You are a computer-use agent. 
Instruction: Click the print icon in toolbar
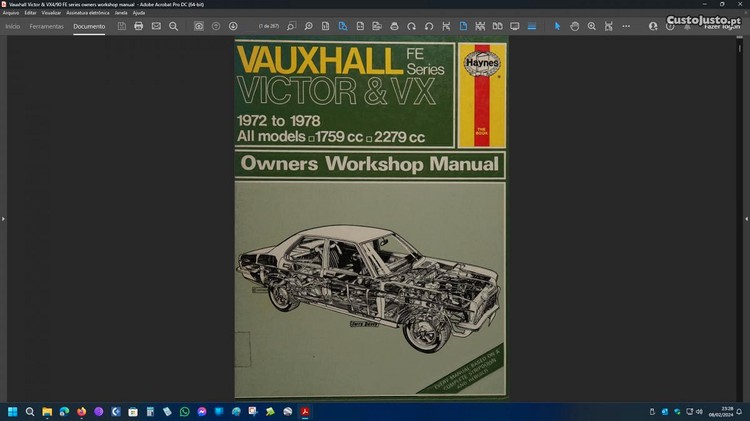click(139, 26)
